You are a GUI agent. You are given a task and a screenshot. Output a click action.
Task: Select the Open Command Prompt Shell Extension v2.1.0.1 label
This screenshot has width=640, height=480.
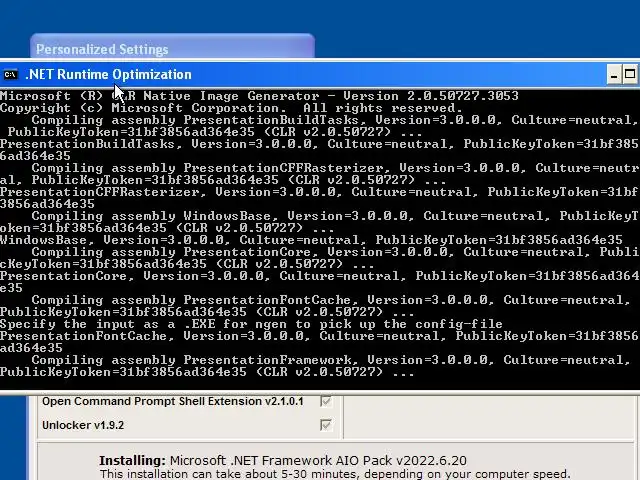pos(173,401)
